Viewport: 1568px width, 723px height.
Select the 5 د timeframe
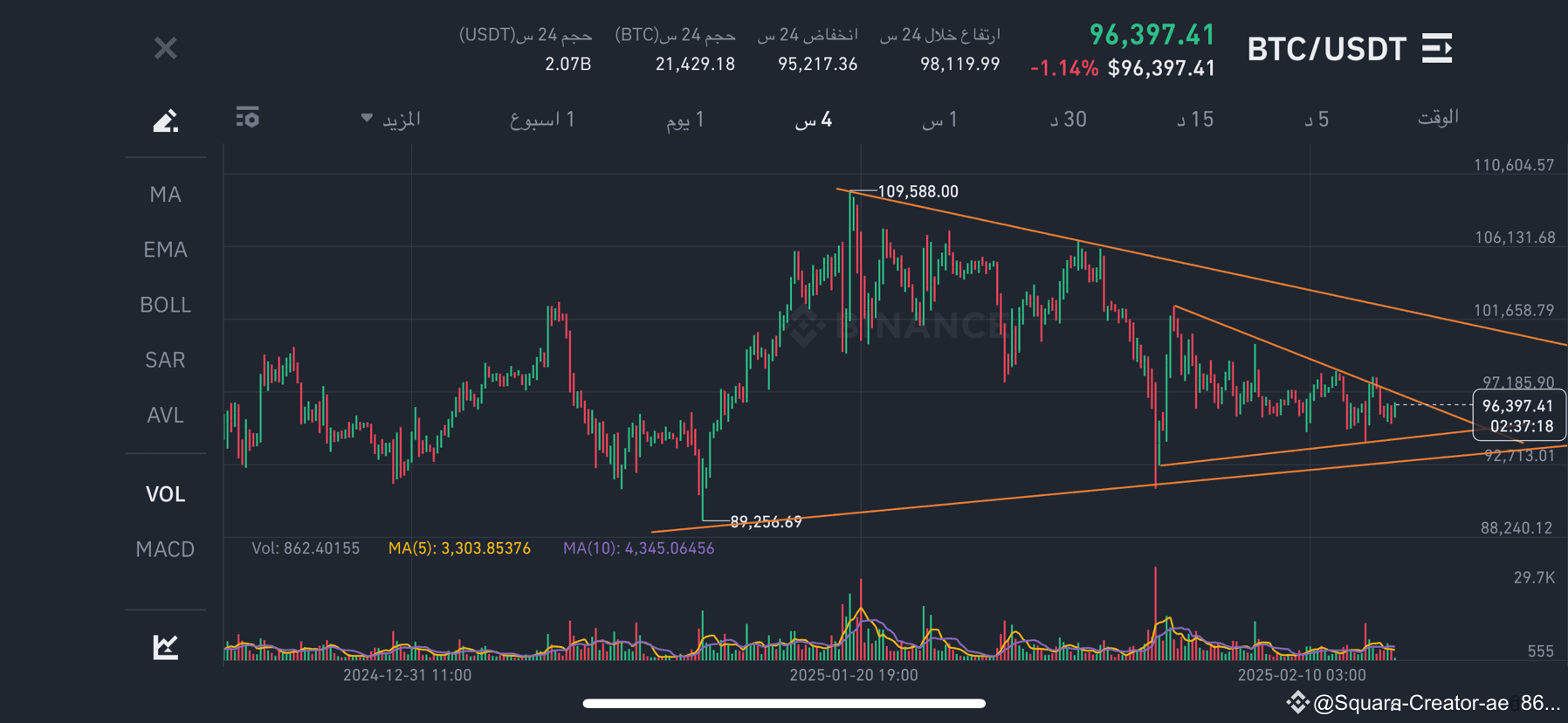pyautogui.click(x=1317, y=120)
